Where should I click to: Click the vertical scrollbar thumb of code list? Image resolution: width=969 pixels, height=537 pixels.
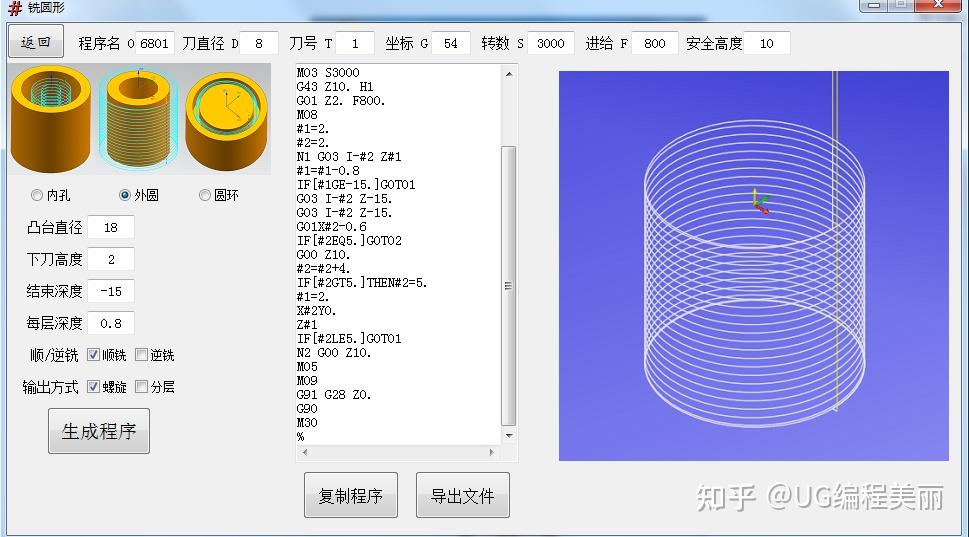tap(508, 286)
